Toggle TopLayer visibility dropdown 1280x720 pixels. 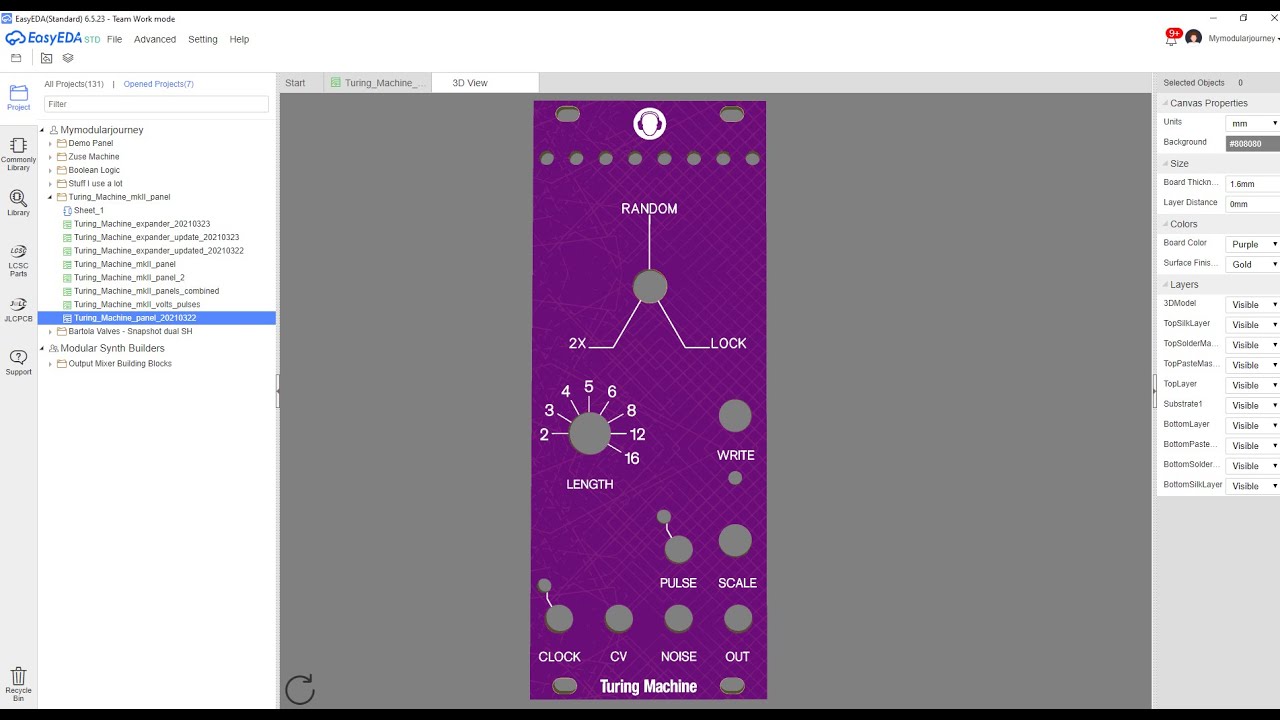1252,385
